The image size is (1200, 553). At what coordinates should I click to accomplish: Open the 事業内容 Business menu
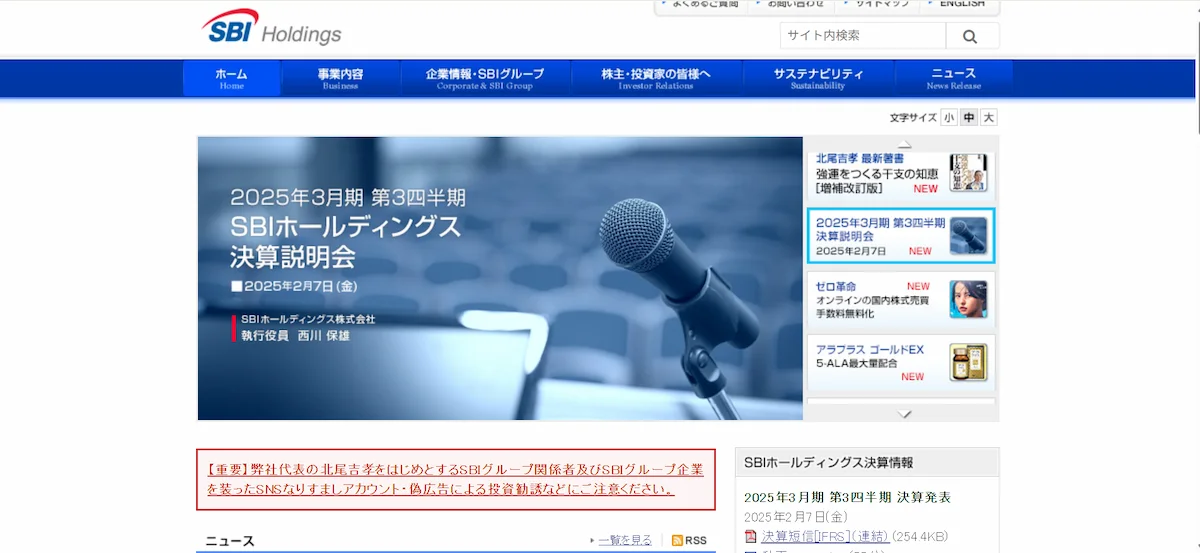(x=341, y=78)
